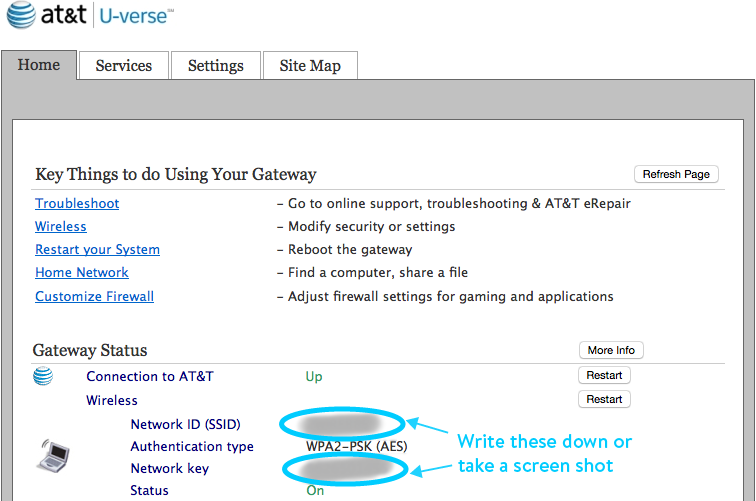The image size is (756, 501).
Task: Restart the Connection to AT&T
Action: [604, 375]
